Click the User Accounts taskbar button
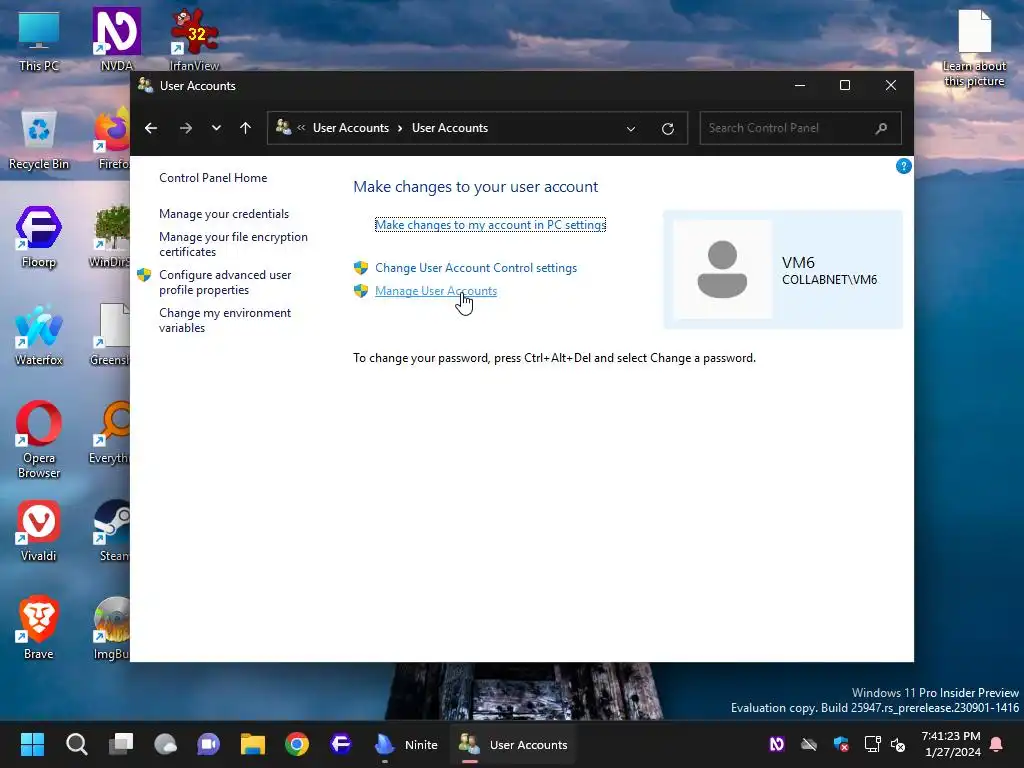The width and height of the screenshot is (1024, 768). pyautogui.click(x=513, y=744)
